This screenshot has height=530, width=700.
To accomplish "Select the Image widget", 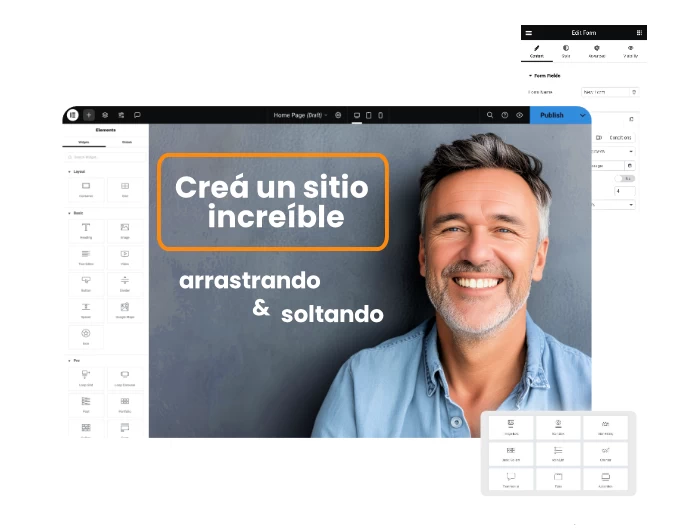I will point(125,231).
